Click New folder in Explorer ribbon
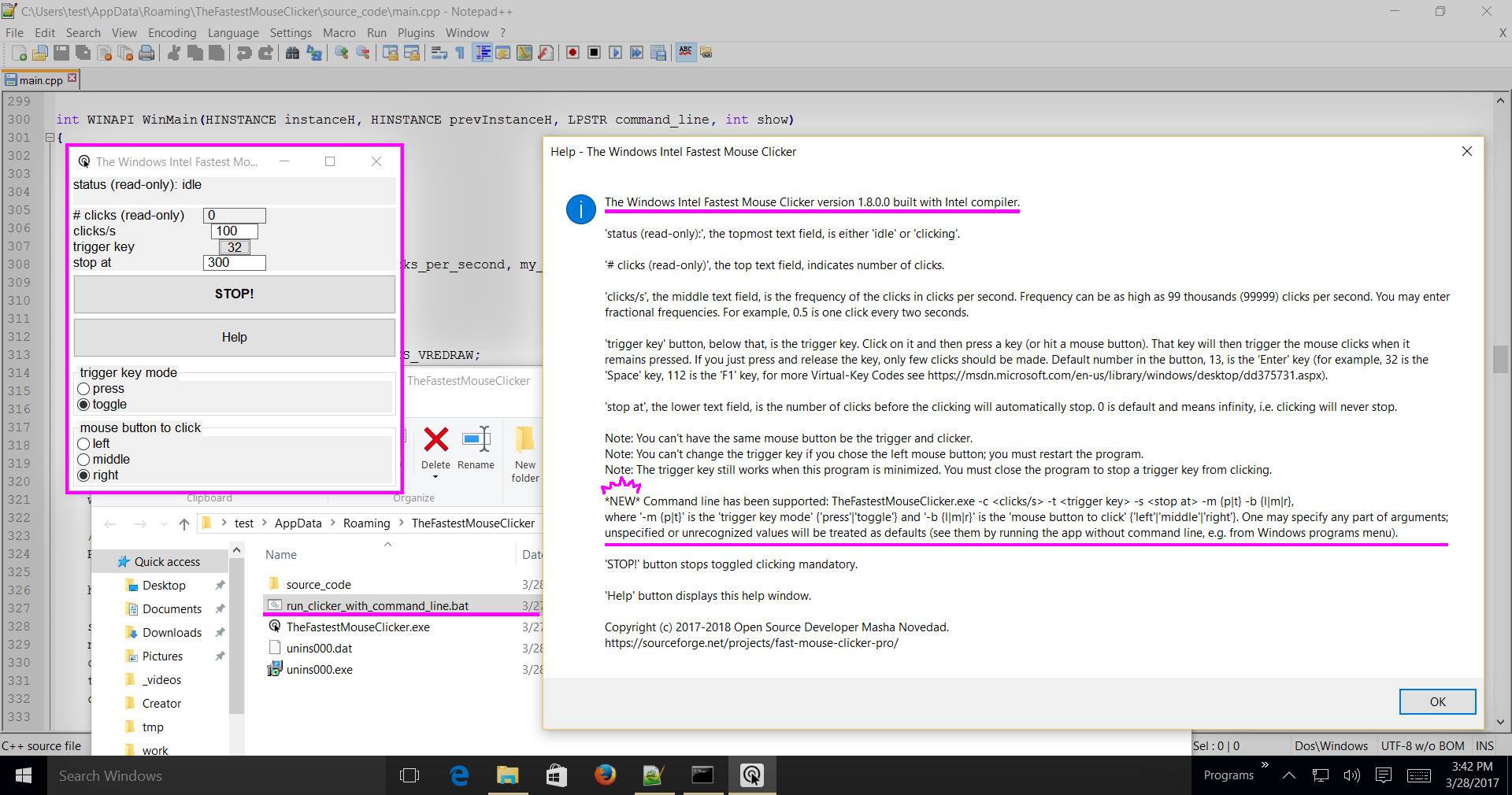Screen dimensions: 1512x795 click(525, 455)
